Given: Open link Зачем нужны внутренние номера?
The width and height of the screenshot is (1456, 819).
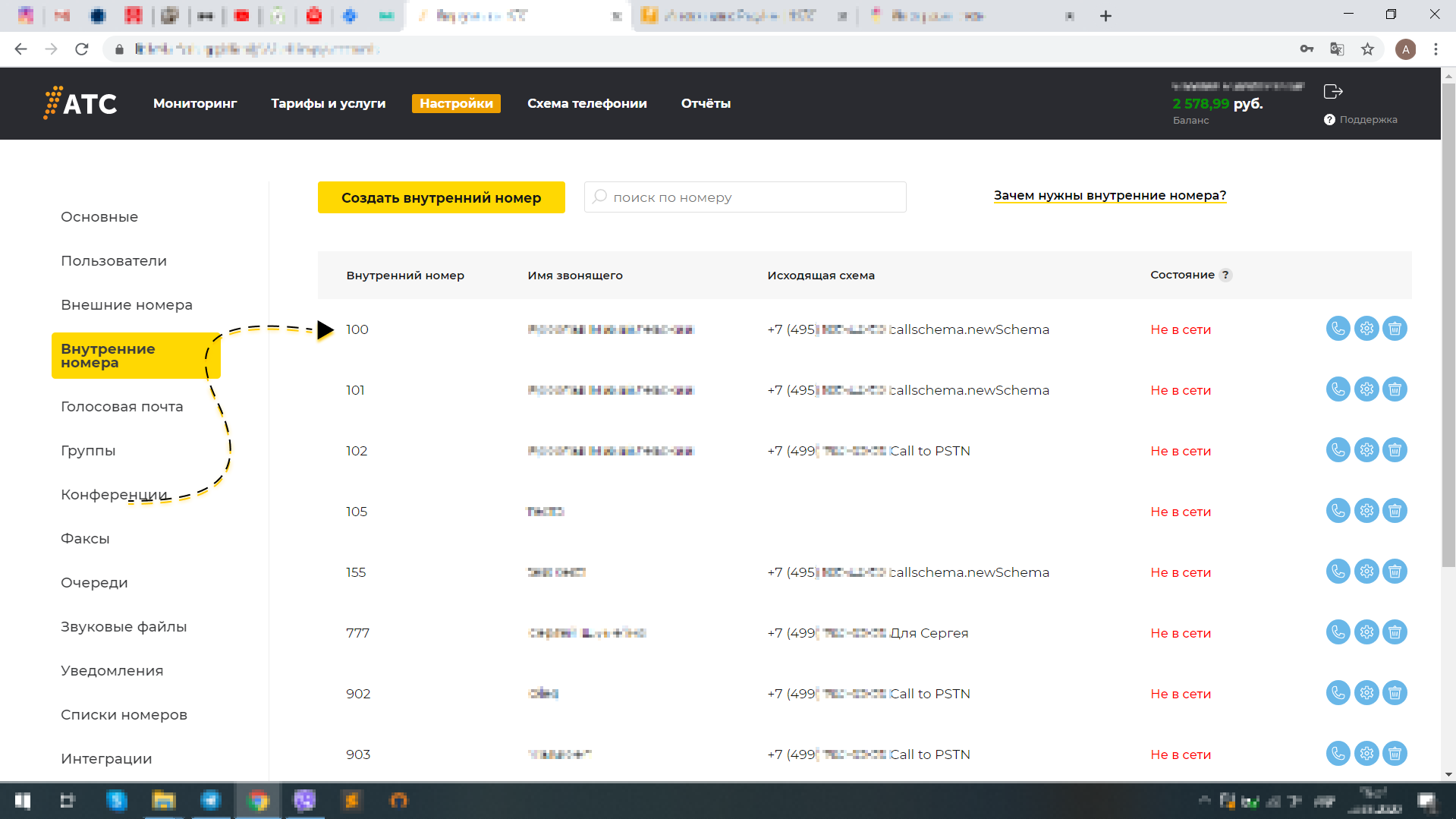Looking at the screenshot, I should (x=1109, y=196).
